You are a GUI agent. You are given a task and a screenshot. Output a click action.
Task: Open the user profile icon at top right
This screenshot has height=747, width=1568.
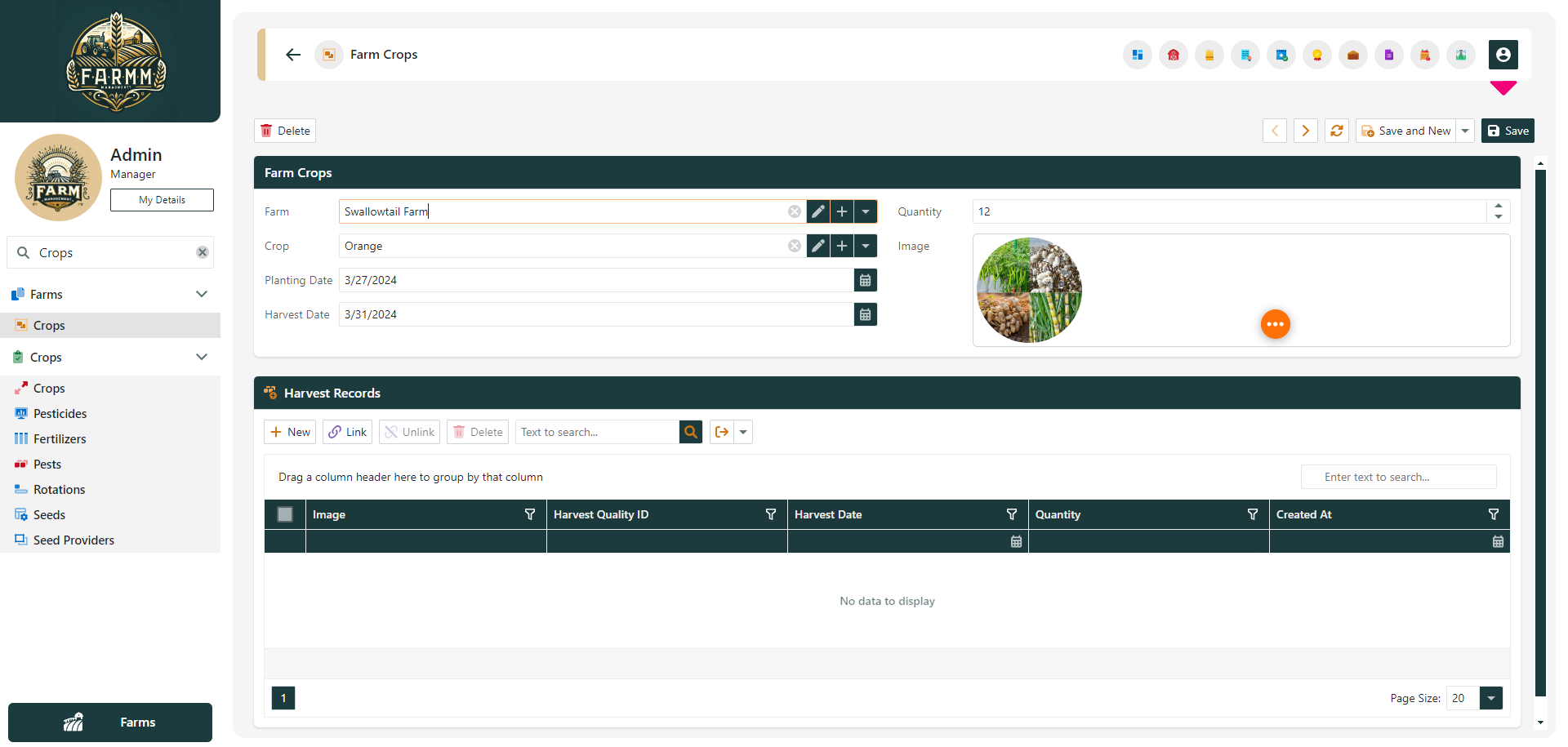click(x=1504, y=55)
